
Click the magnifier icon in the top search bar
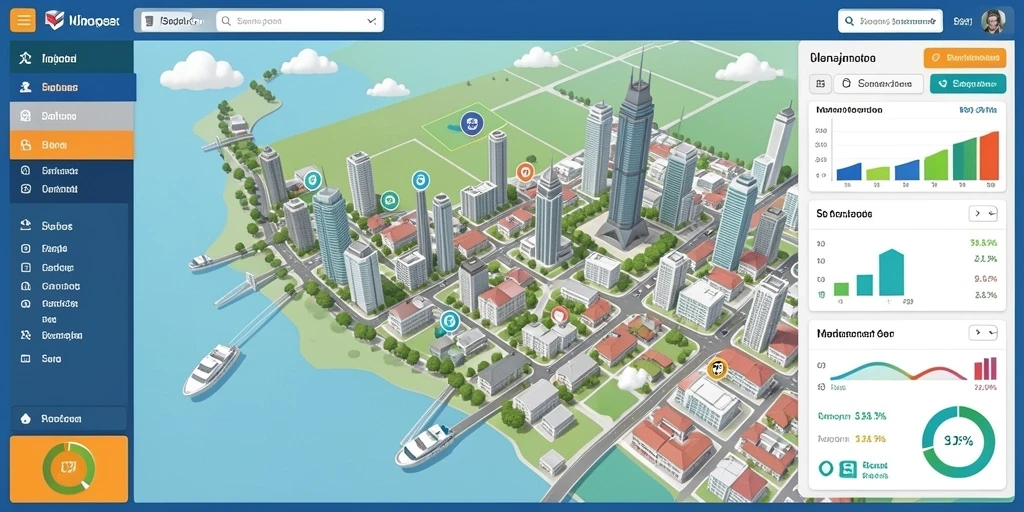227,21
